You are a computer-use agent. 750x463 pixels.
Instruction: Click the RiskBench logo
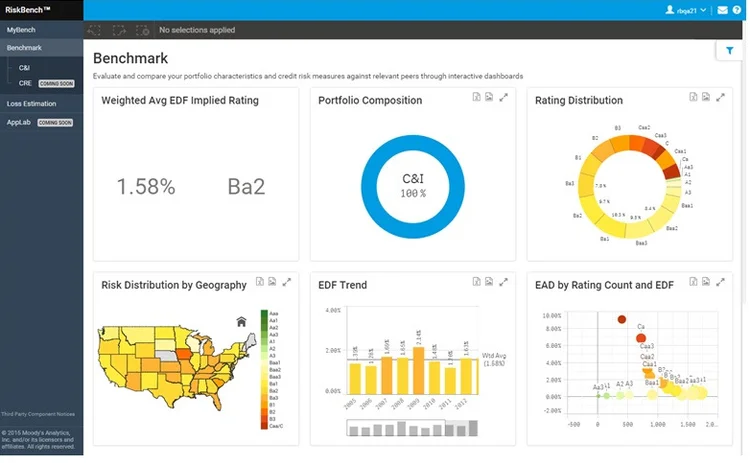(28, 10)
